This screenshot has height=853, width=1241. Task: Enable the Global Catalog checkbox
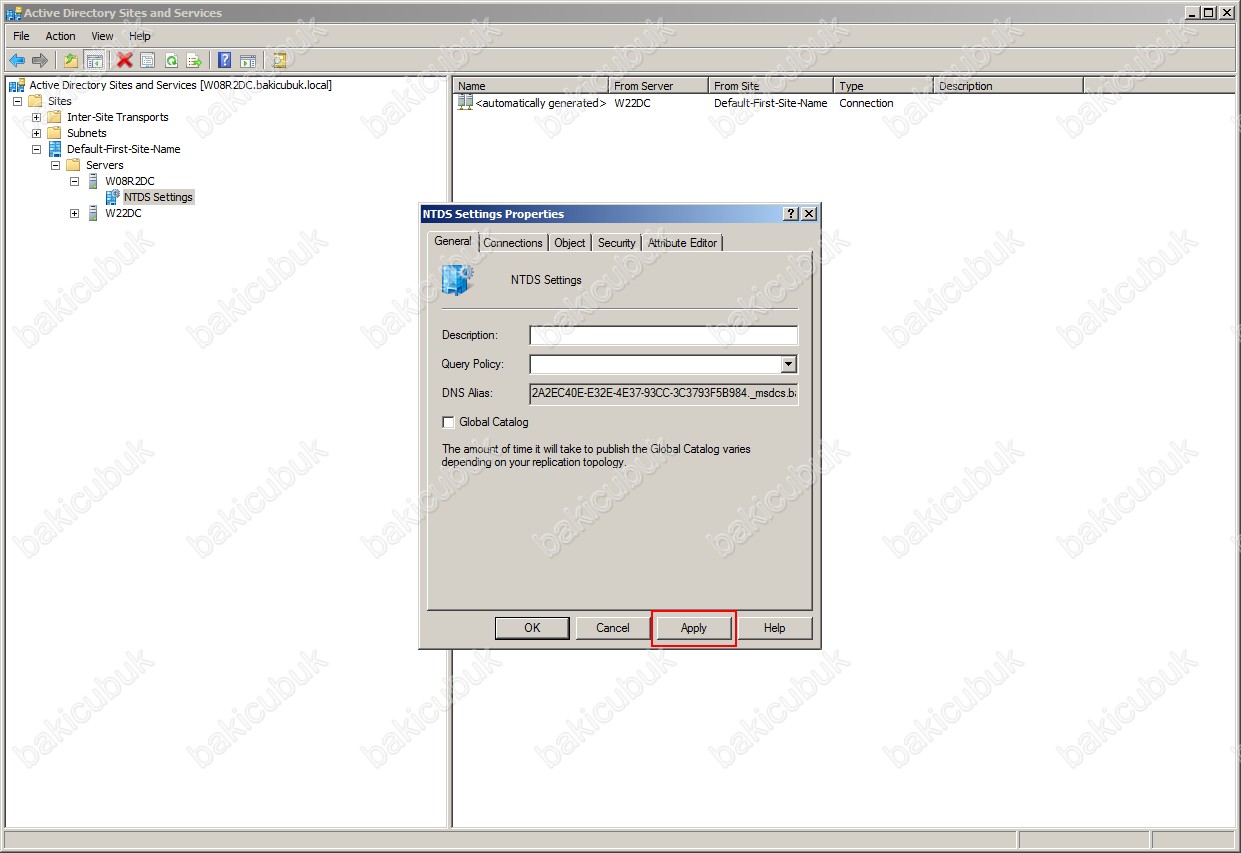point(448,422)
